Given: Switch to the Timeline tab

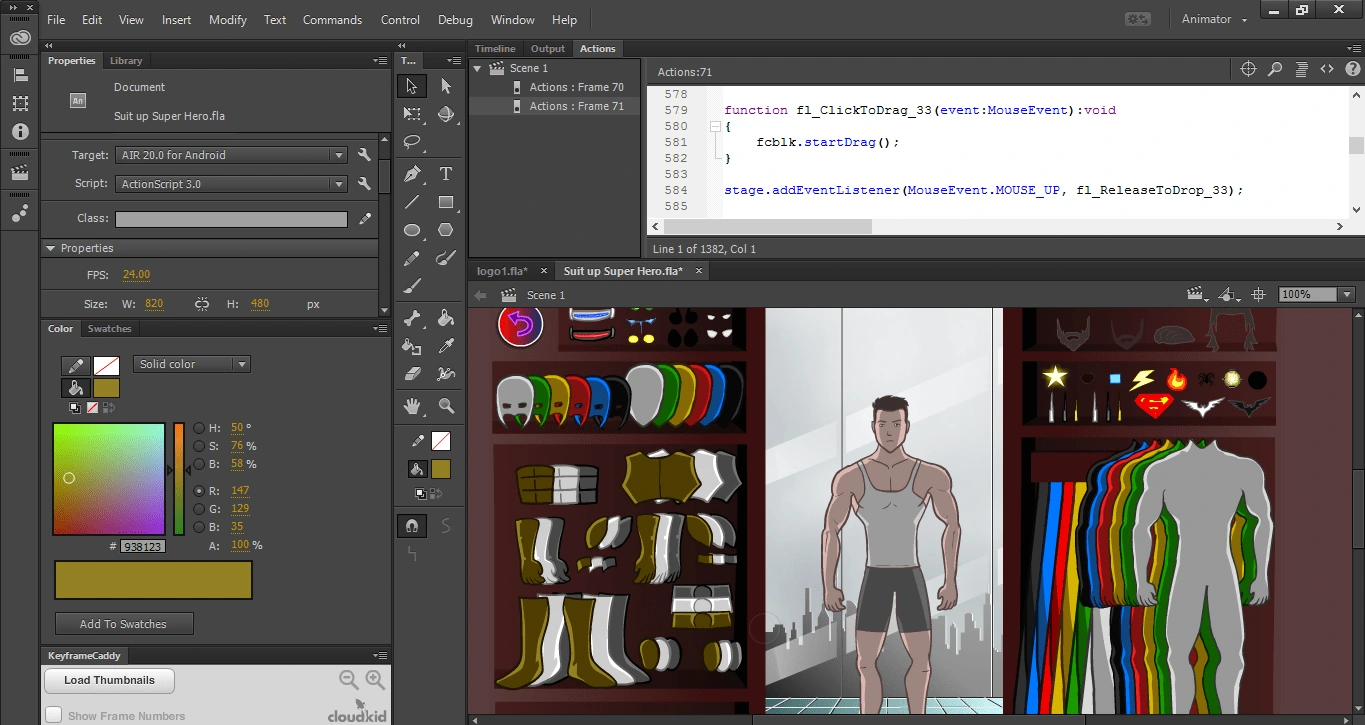Looking at the screenshot, I should (495, 48).
